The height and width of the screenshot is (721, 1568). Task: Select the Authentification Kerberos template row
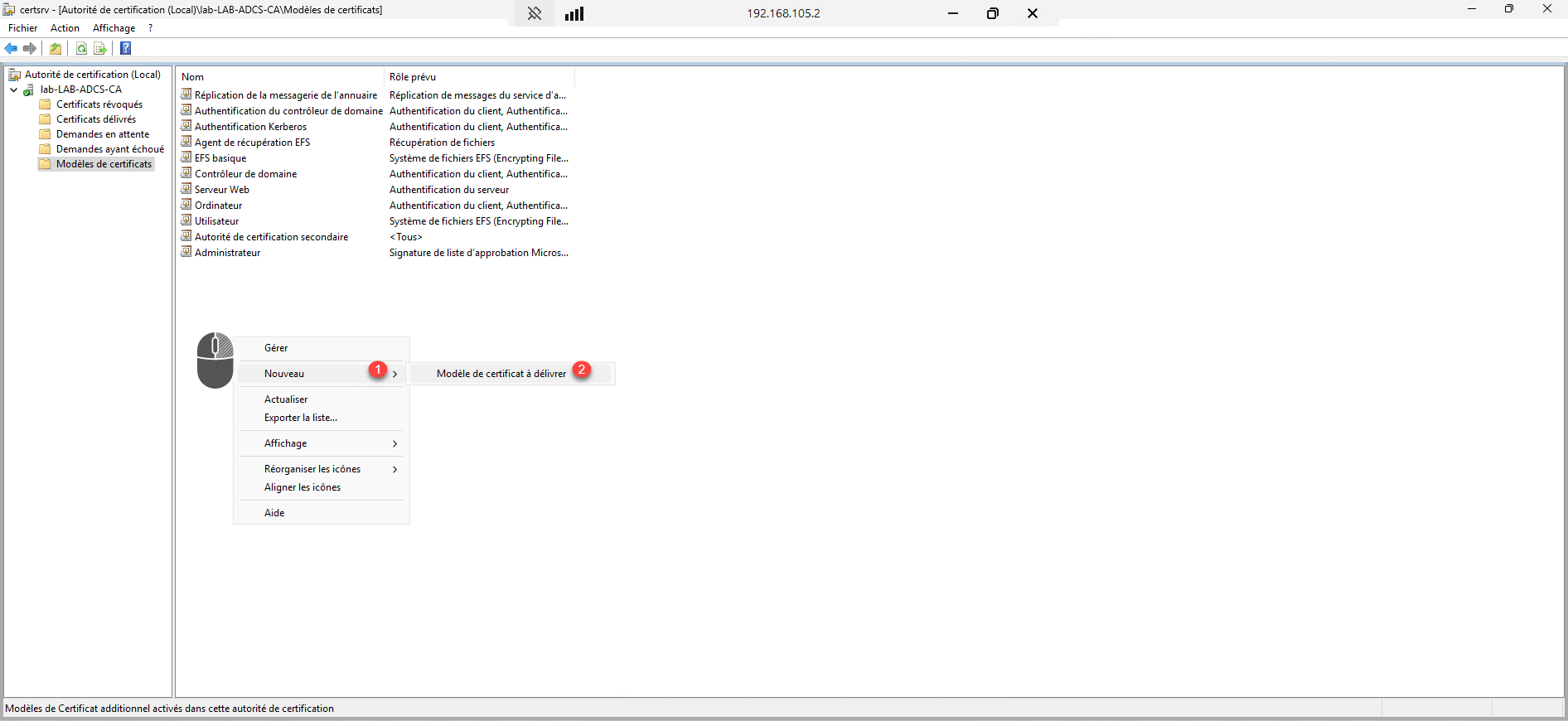click(250, 127)
